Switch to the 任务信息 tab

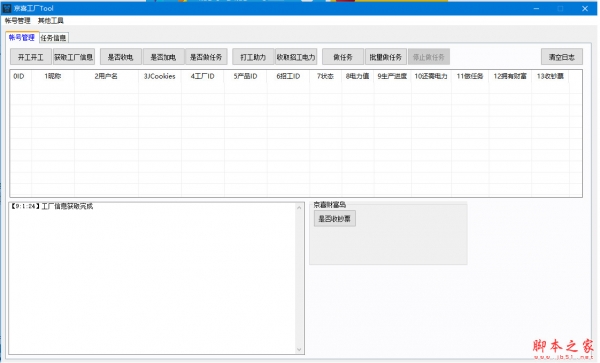pos(54,38)
